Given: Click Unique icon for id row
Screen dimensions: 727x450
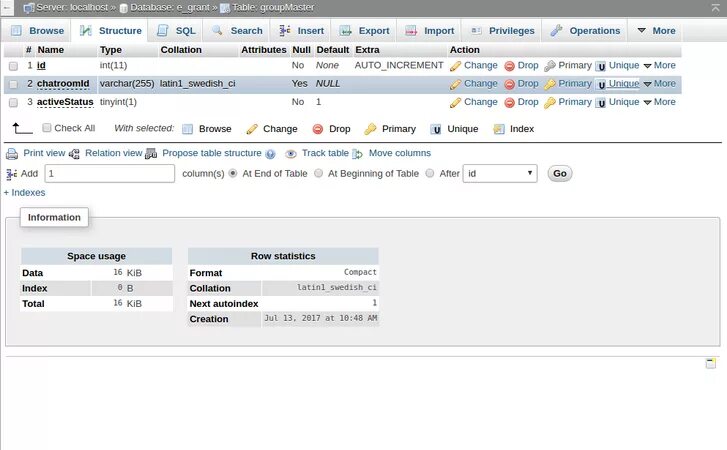Looking at the screenshot, I should click(601, 66).
